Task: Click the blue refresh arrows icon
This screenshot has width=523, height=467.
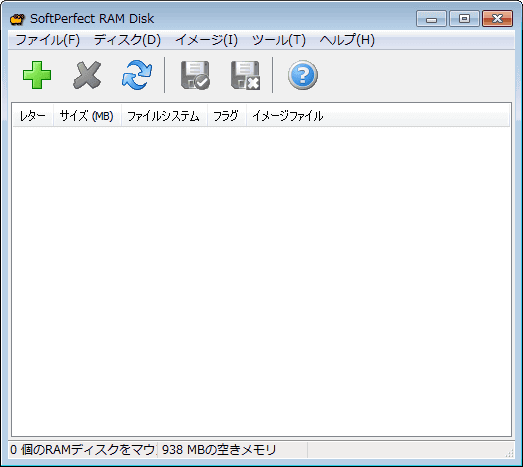Action: [x=137, y=75]
